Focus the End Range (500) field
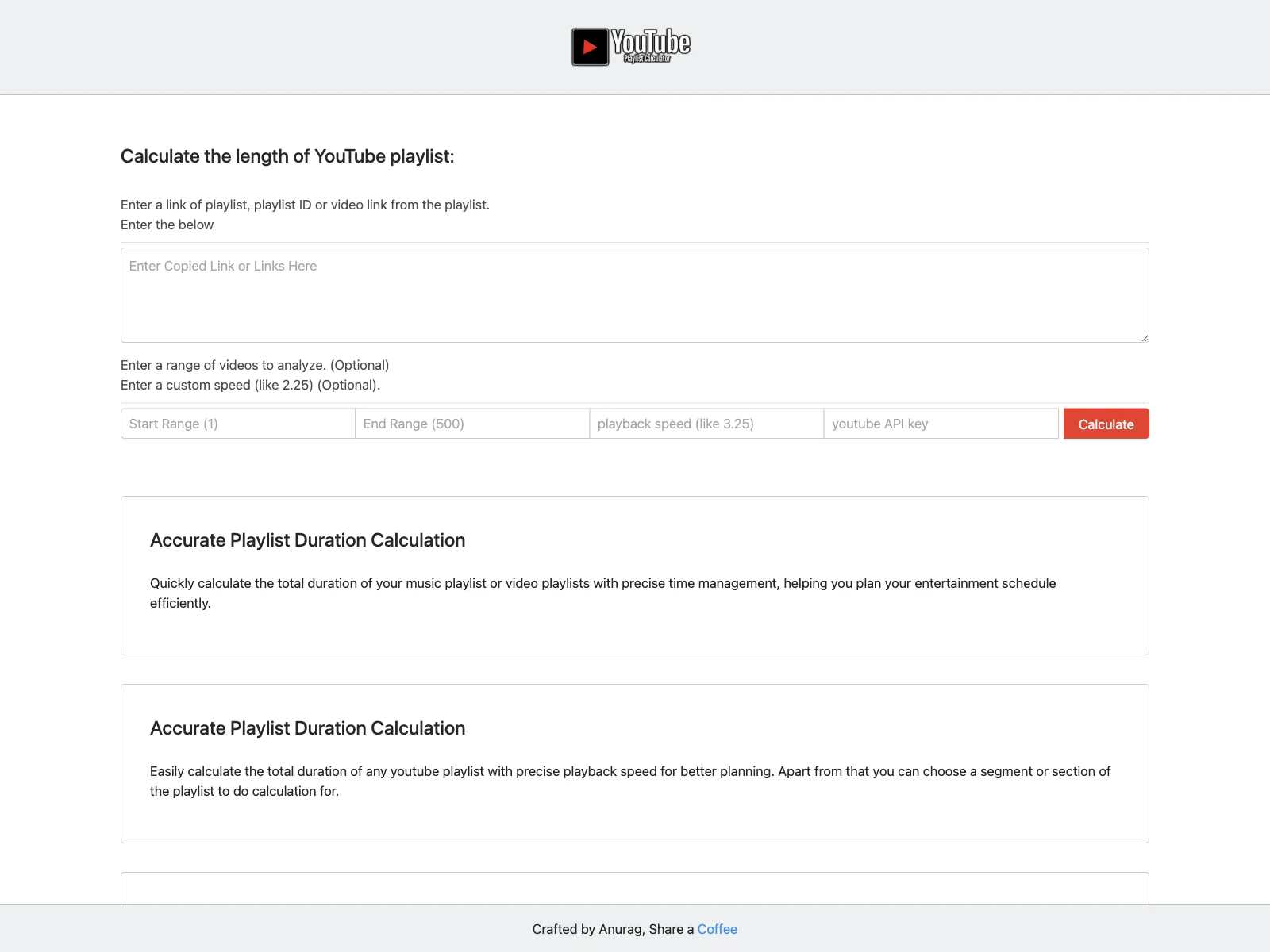 tap(472, 424)
